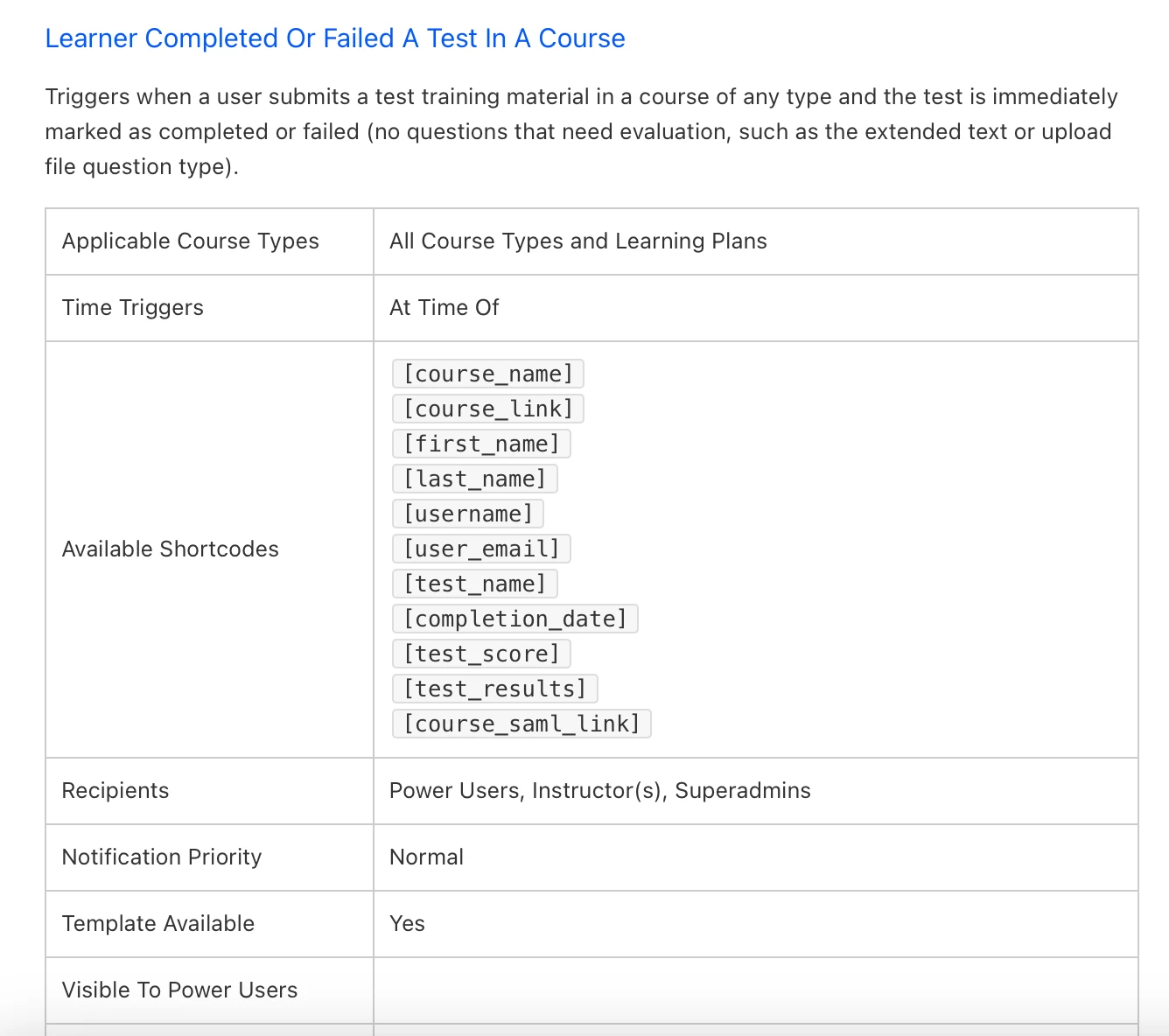The width and height of the screenshot is (1169, 1036).
Task: Select the [test_results] shortcode
Action: tap(494, 689)
